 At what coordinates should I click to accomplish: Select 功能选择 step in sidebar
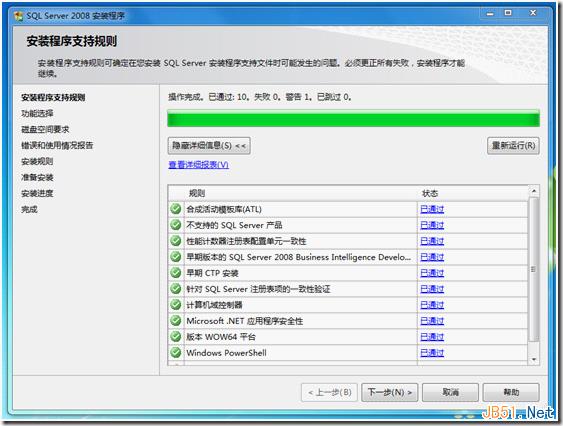[x=37, y=114]
